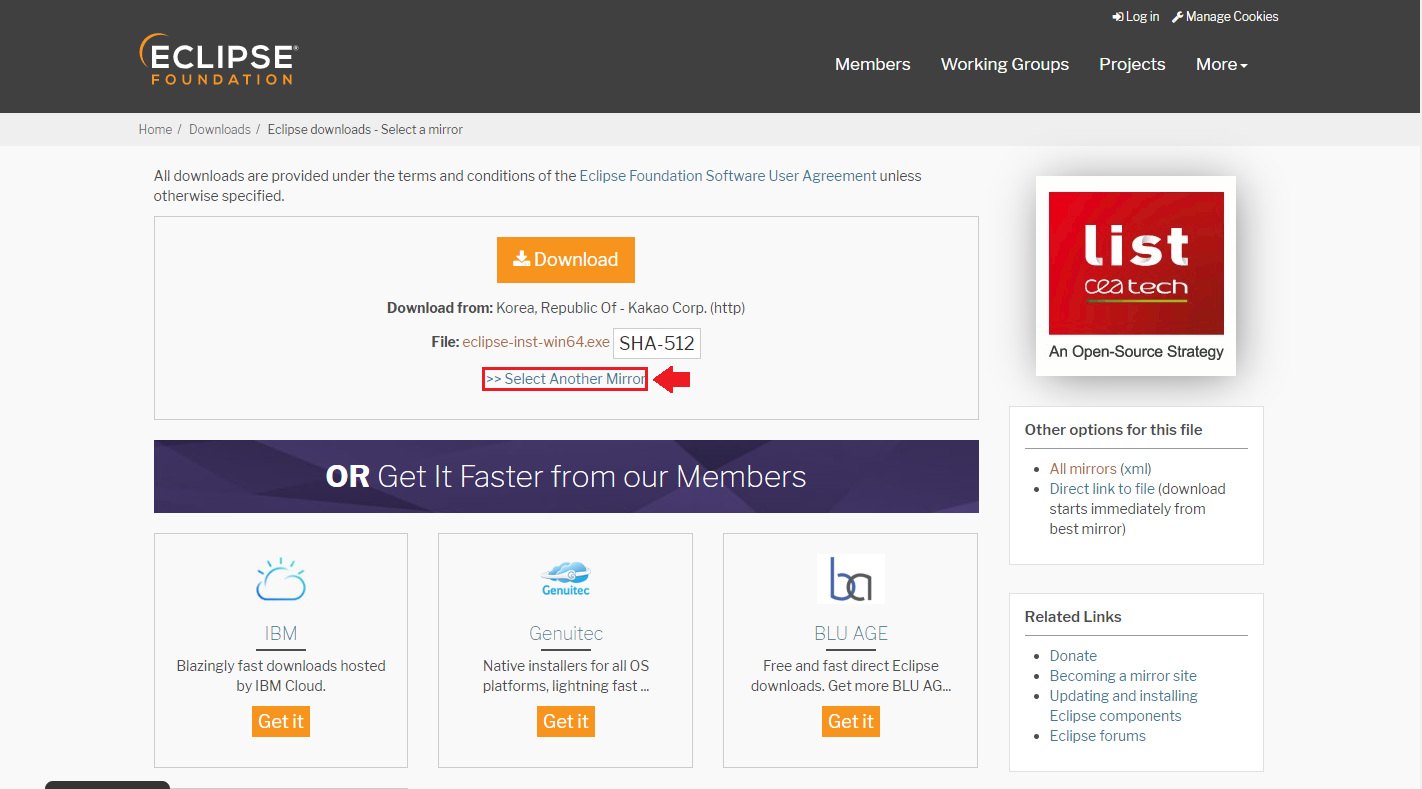Image resolution: width=1422 pixels, height=789 pixels.
Task: Click the Eclipse Foundation logo
Action: tap(219, 60)
